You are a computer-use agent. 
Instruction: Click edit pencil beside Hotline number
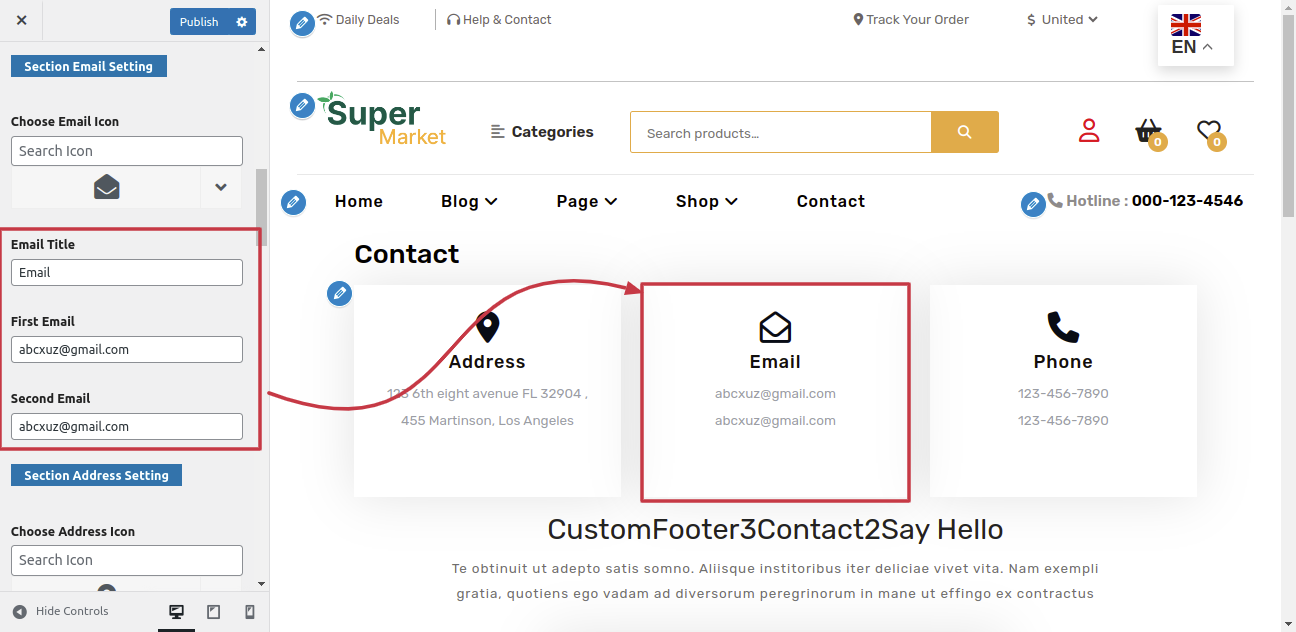[x=1033, y=205]
